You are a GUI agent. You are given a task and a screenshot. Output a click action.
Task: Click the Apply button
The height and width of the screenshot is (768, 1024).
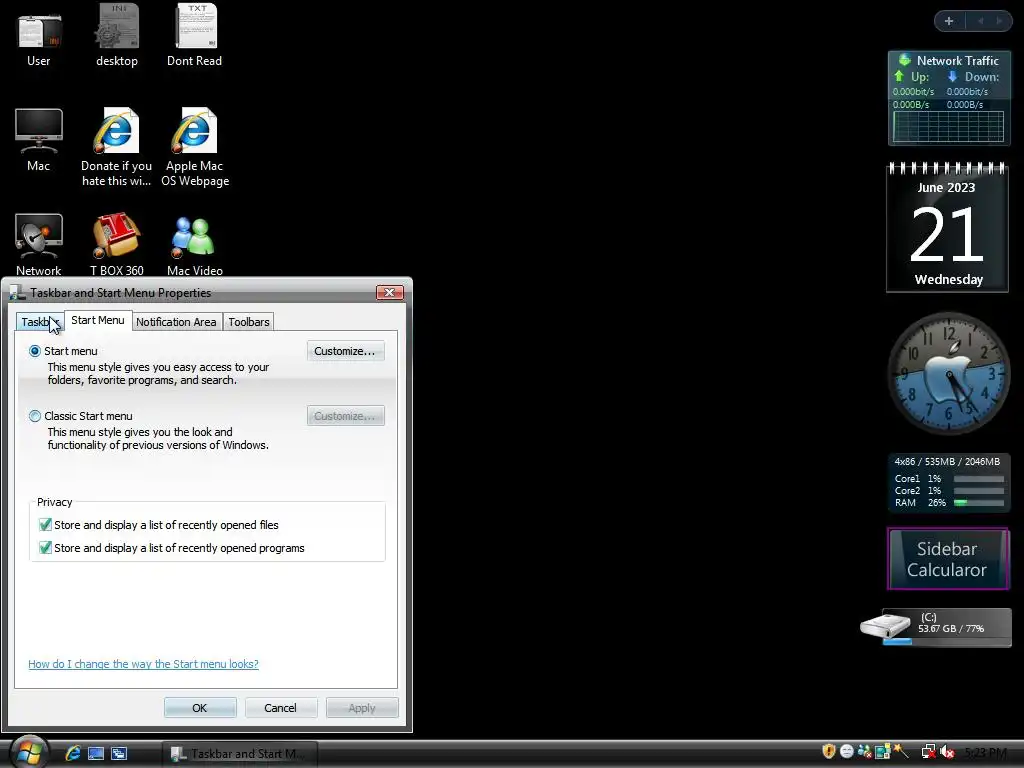click(362, 708)
